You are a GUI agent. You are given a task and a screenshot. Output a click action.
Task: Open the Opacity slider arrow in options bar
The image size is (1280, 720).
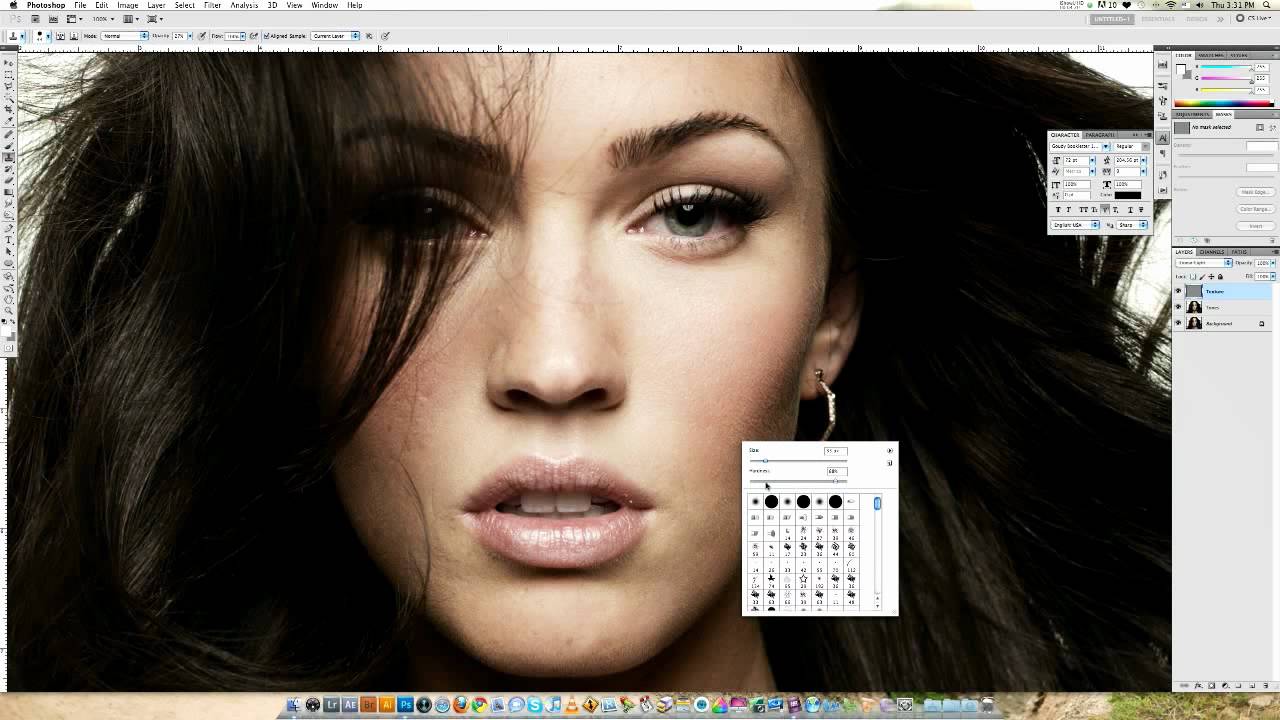191,36
